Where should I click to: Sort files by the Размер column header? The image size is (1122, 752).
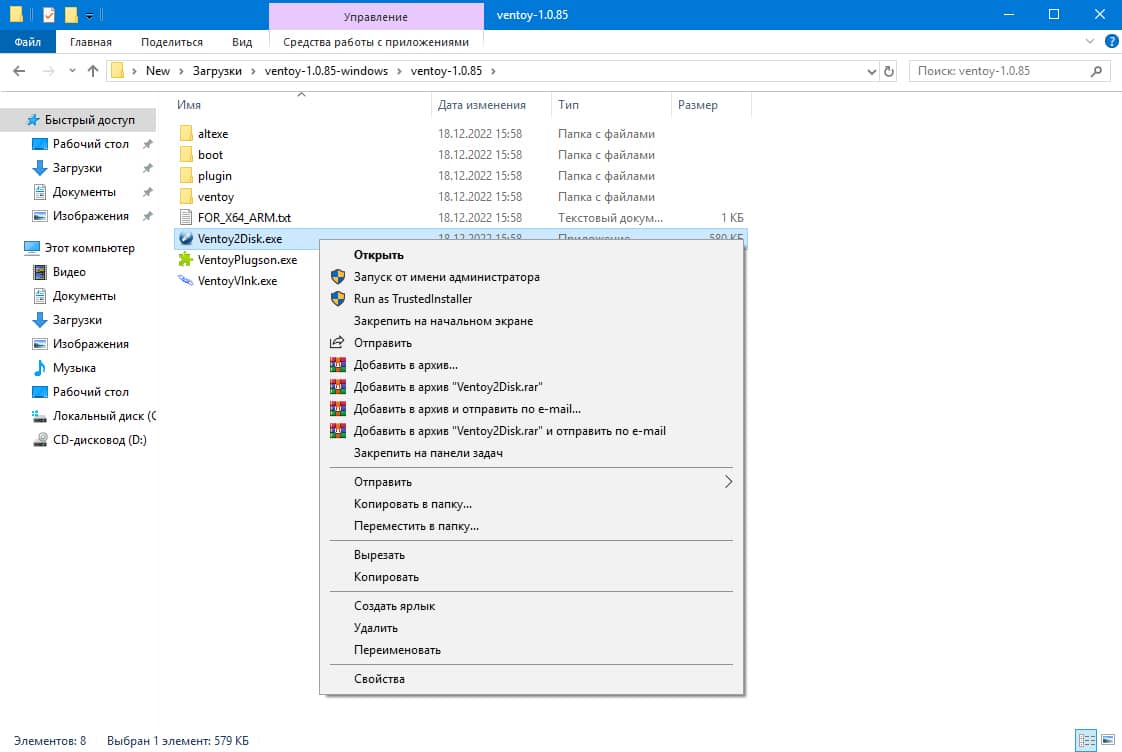click(x=697, y=105)
